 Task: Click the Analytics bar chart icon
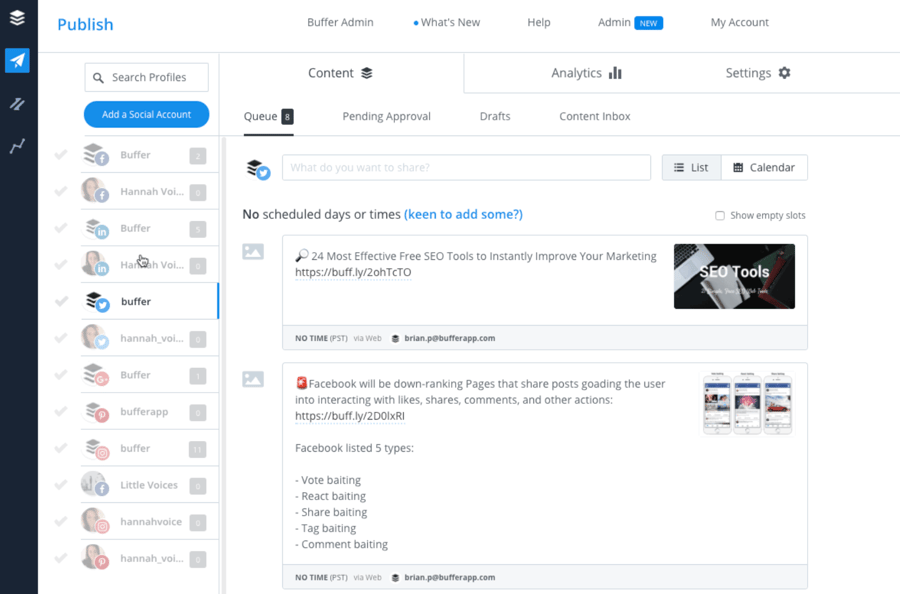tap(615, 73)
